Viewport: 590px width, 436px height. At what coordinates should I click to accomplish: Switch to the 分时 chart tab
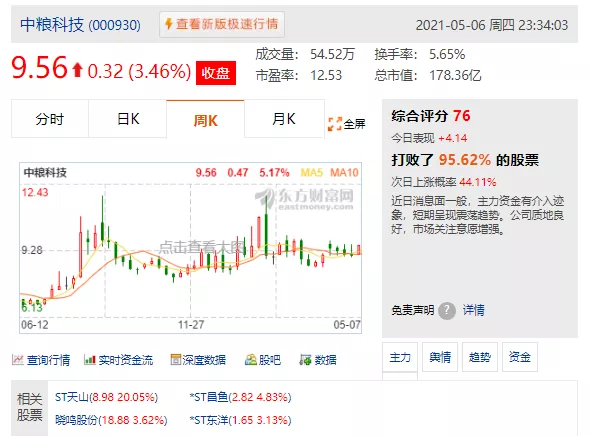[x=50, y=119]
